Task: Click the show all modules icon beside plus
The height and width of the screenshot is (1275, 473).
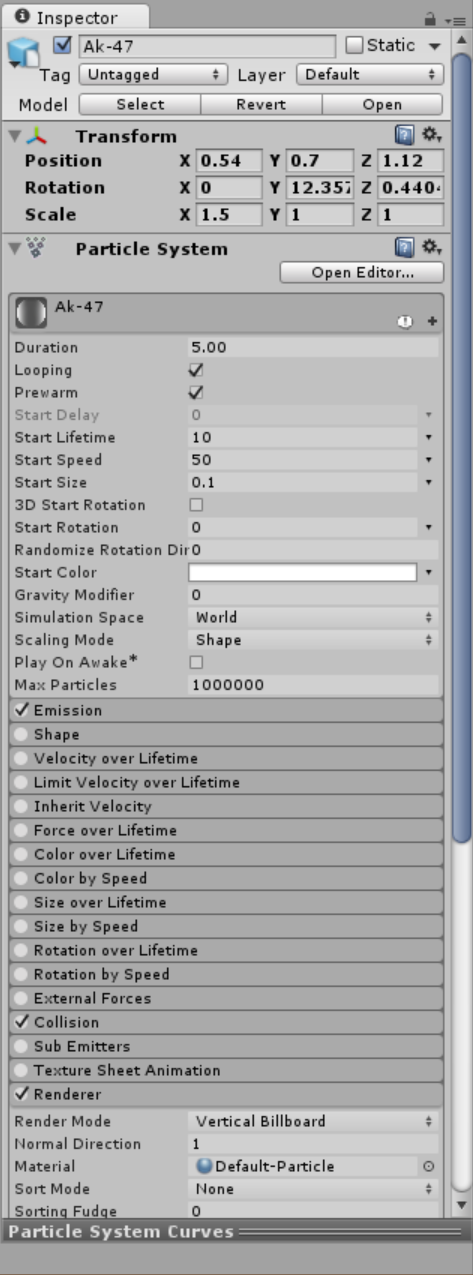Action: (405, 321)
